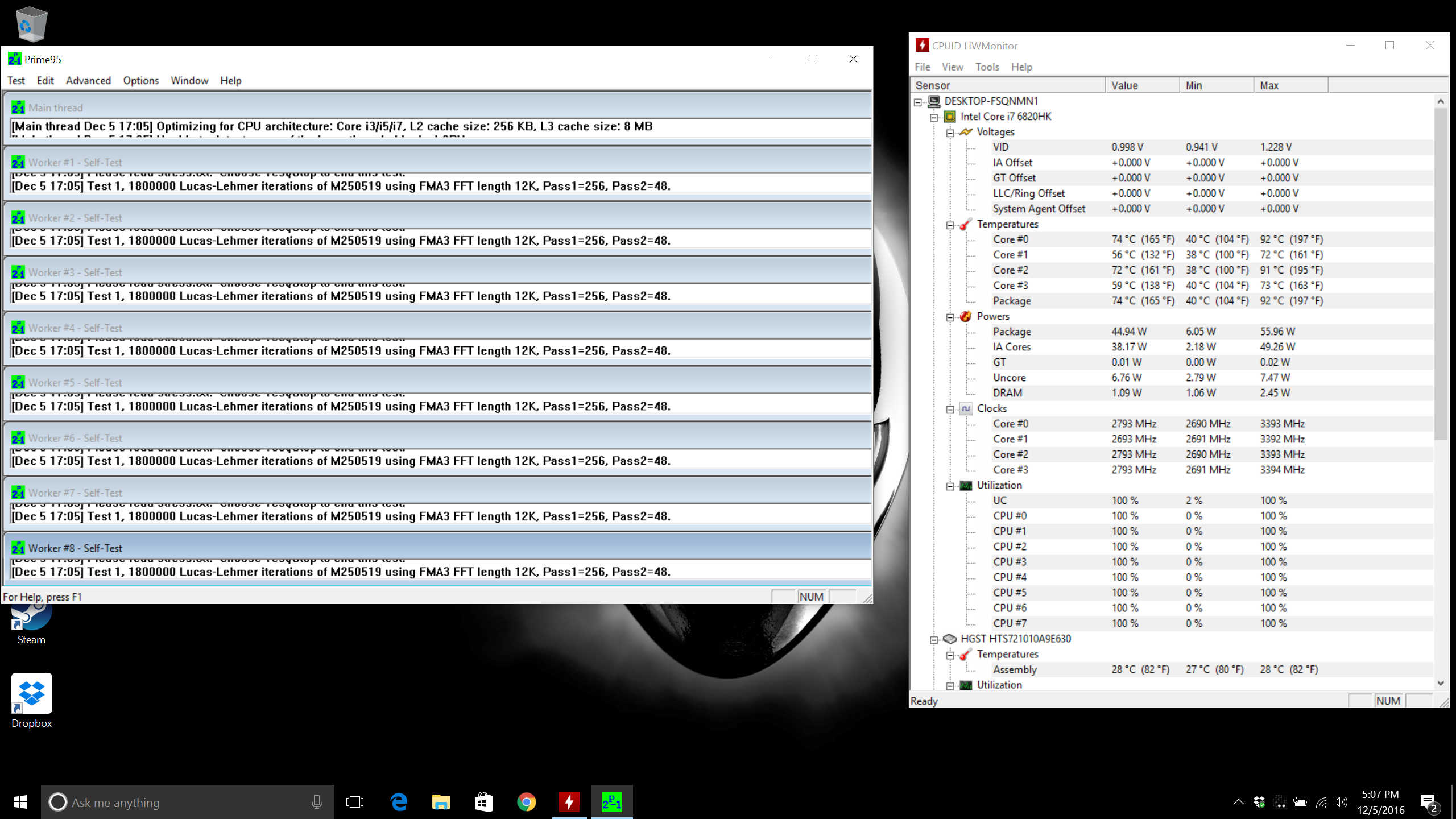Open the Tools menu in HWMonitor
1456x819 pixels.
click(x=987, y=67)
